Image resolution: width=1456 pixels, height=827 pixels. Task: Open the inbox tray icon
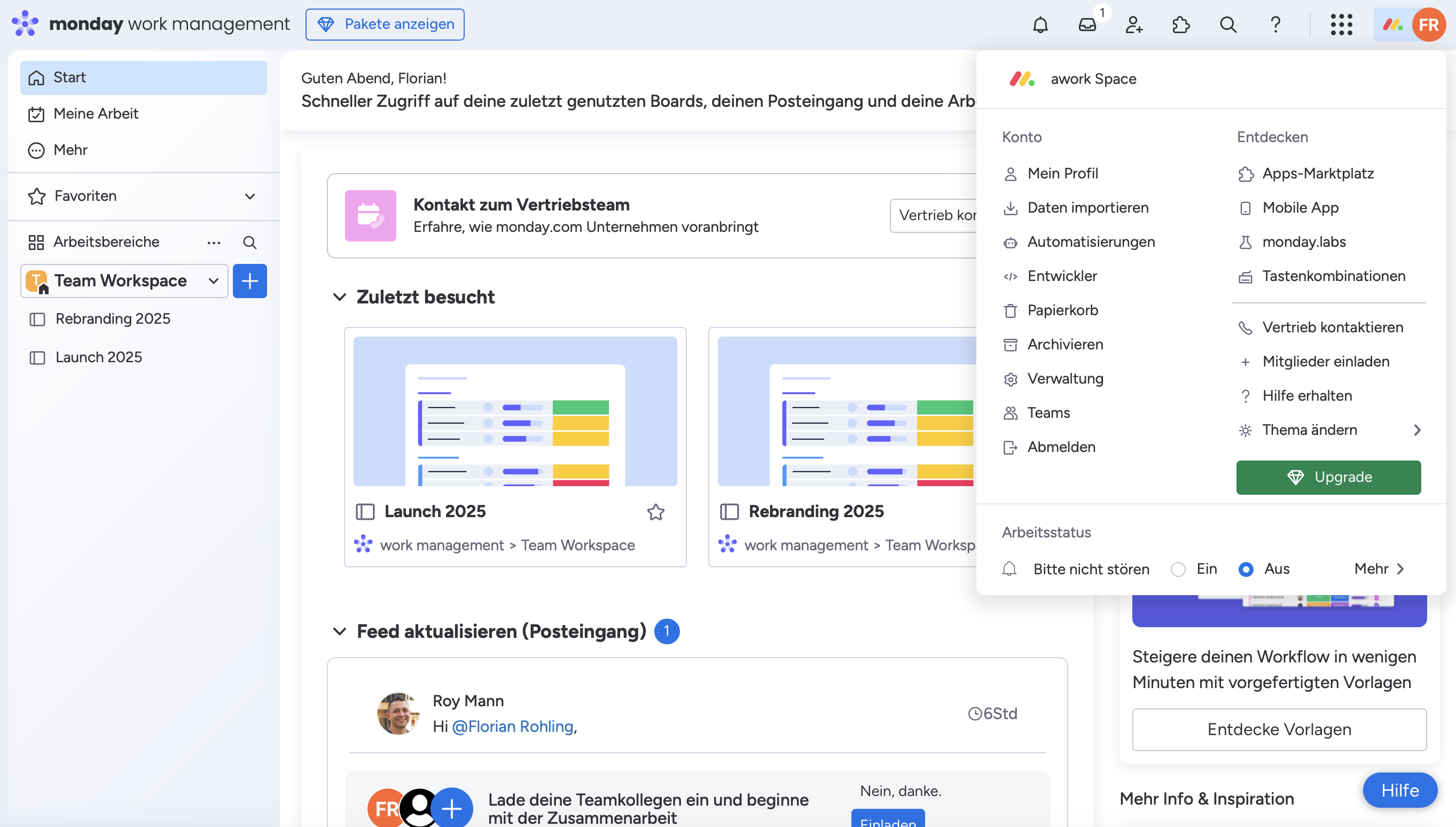[x=1087, y=25]
